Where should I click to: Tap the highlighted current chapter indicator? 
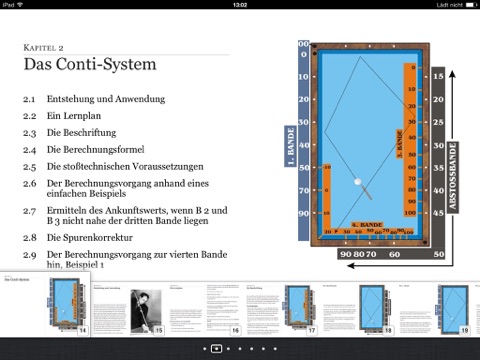coord(216,349)
